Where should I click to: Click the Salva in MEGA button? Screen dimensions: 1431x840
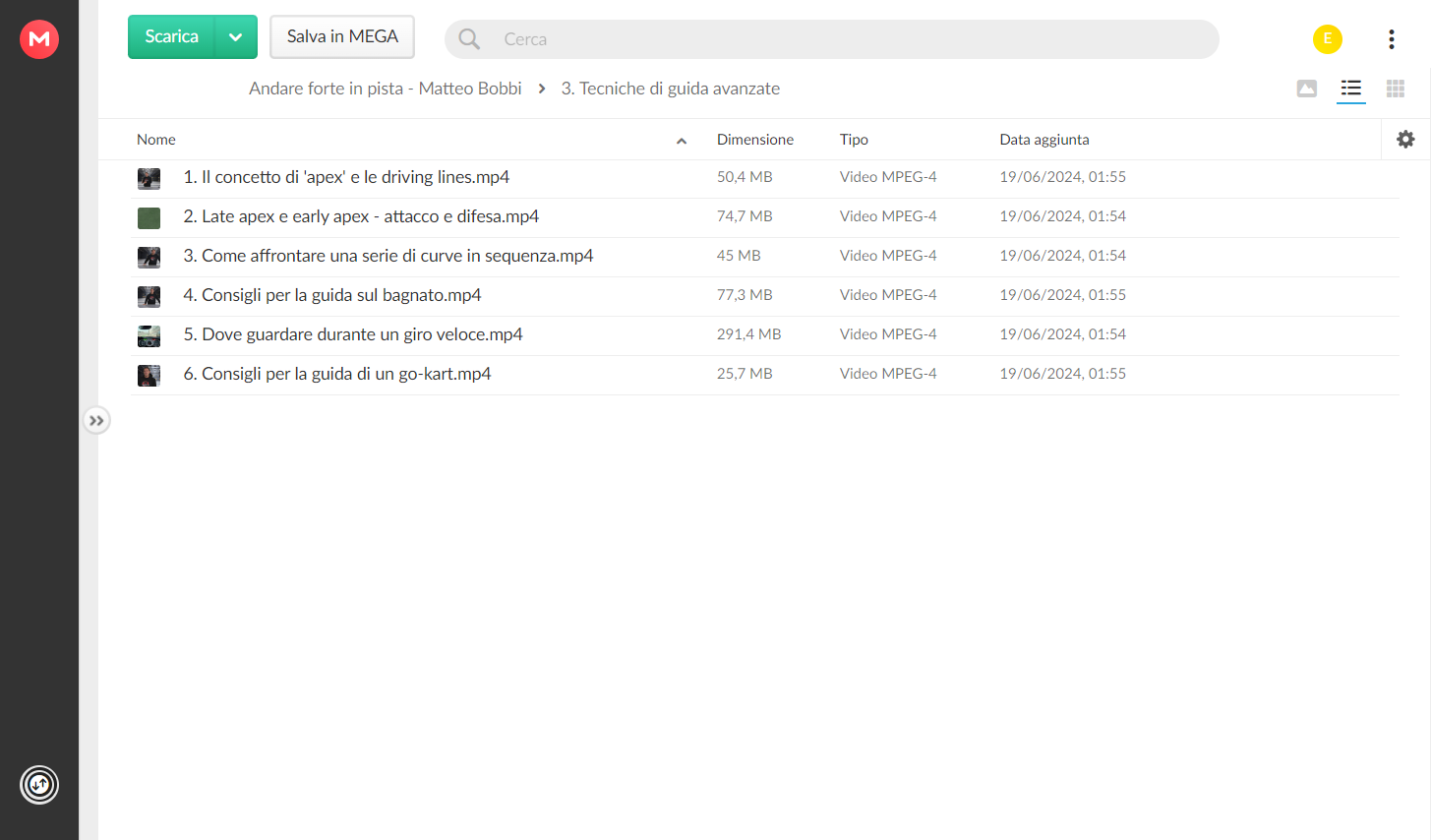[x=342, y=37]
